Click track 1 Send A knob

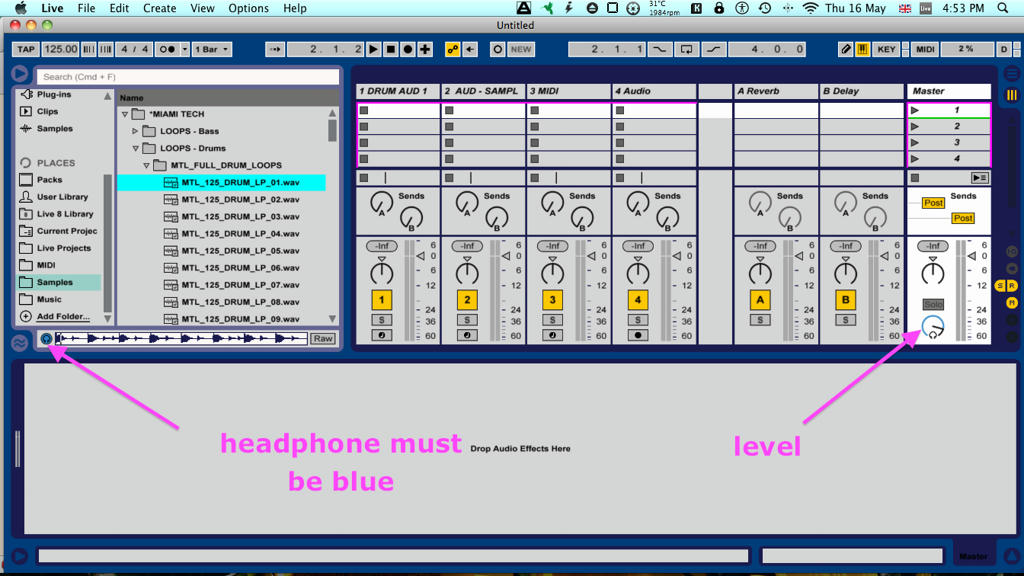coord(381,203)
